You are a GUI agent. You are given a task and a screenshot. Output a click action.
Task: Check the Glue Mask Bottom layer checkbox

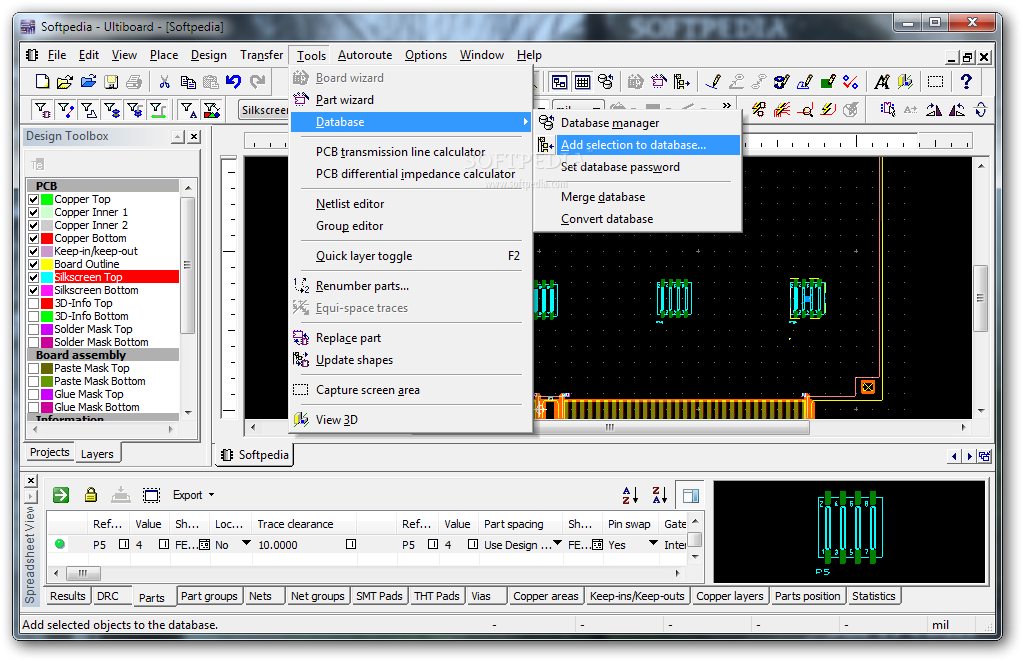coord(33,407)
